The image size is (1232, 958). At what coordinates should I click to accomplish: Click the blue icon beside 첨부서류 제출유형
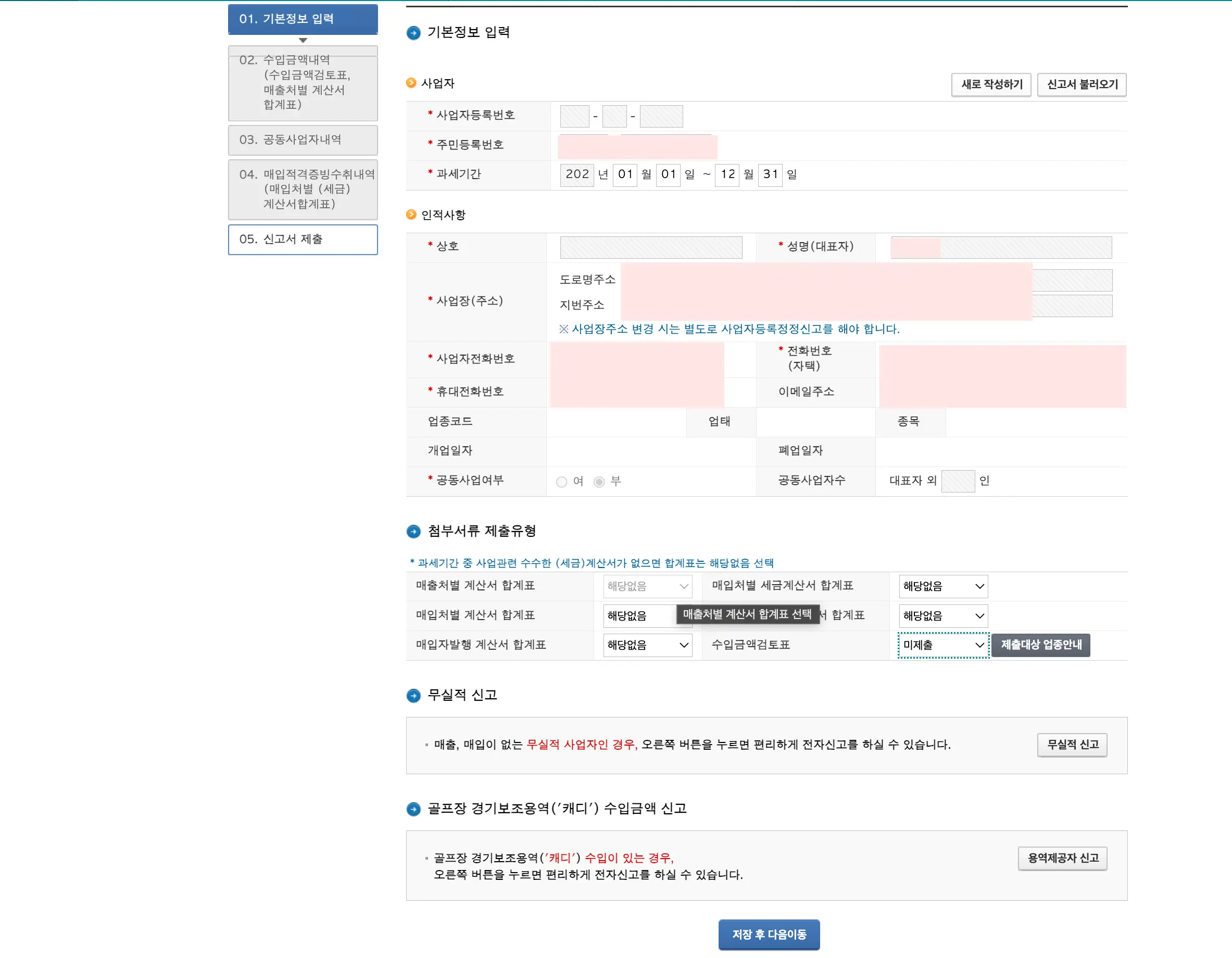coord(414,531)
